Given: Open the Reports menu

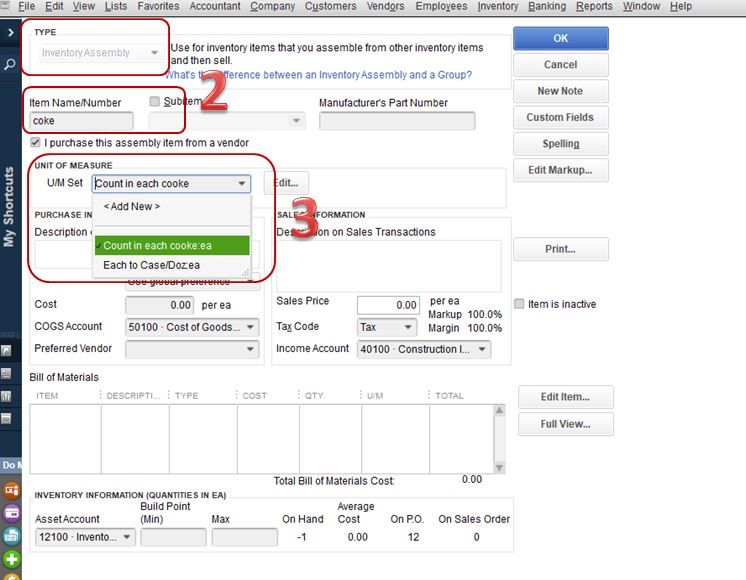Looking at the screenshot, I should tap(594, 6).
